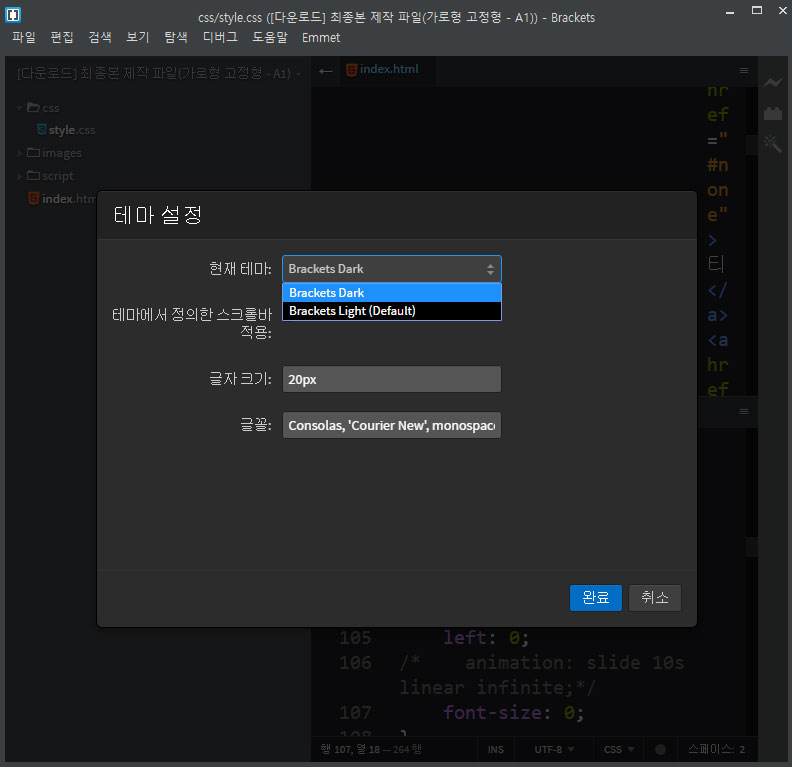The image size is (792, 767).
Task: Click the CSS file icon beside style.css
Action: pos(42,130)
